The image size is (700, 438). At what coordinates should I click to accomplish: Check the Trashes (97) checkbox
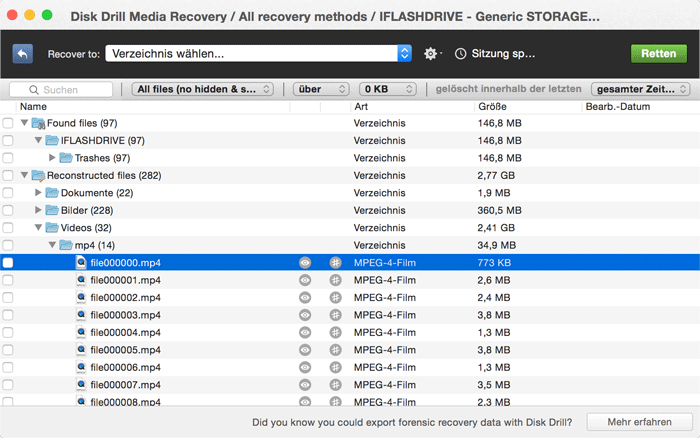(x=8, y=158)
